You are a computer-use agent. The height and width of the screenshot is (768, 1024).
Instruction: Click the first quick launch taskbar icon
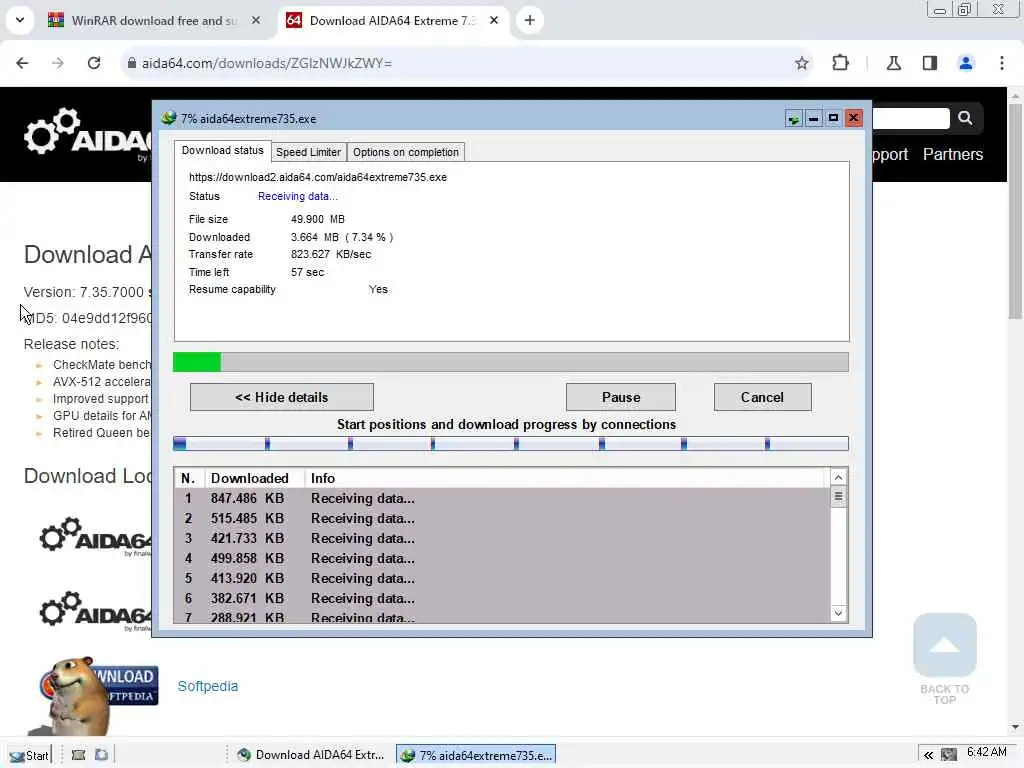pyautogui.click(x=78, y=755)
